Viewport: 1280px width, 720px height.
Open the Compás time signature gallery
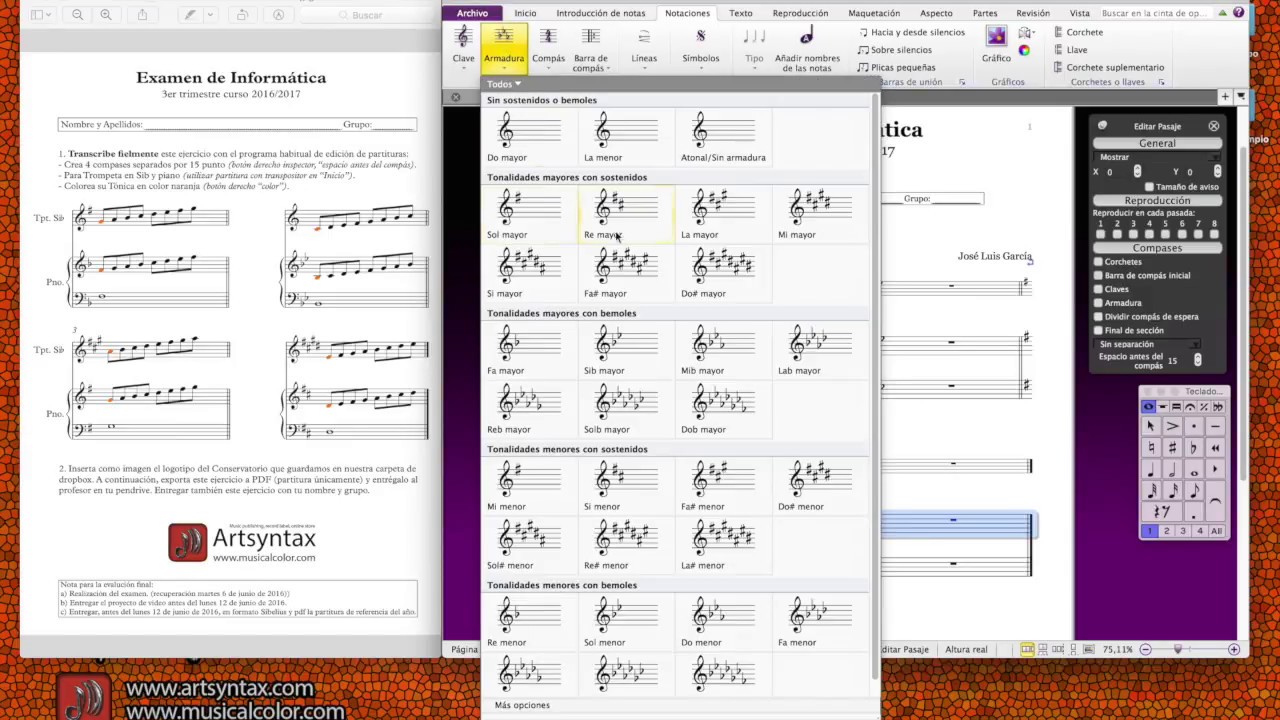coord(548,47)
